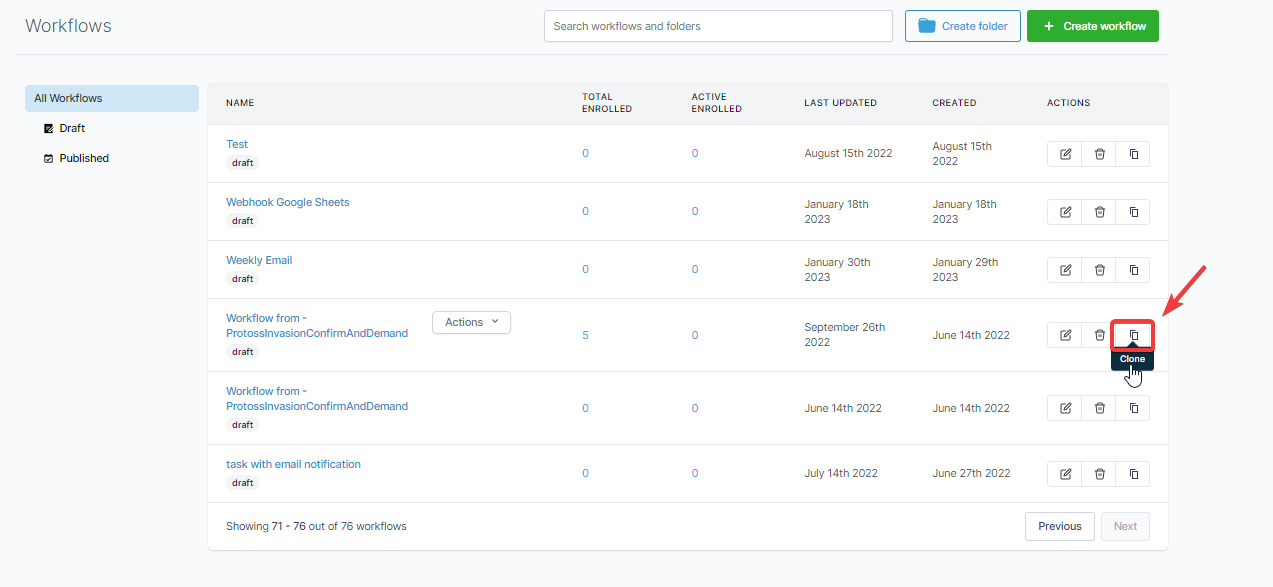Screen dimensions: 1273x587
Task: Edit the task with email notification workflow
Action: point(1065,474)
